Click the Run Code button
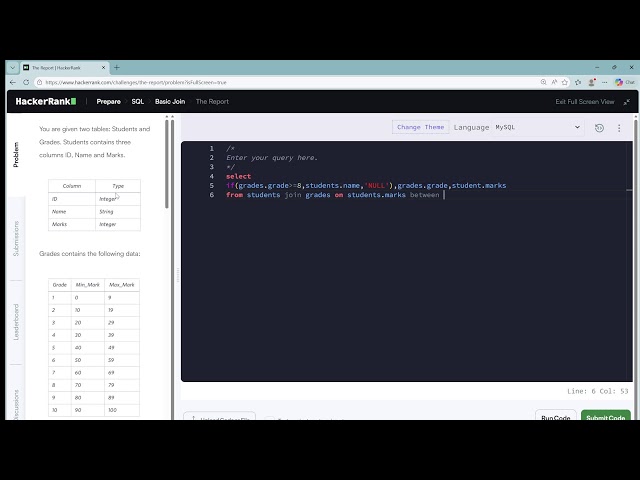 click(556, 415)
